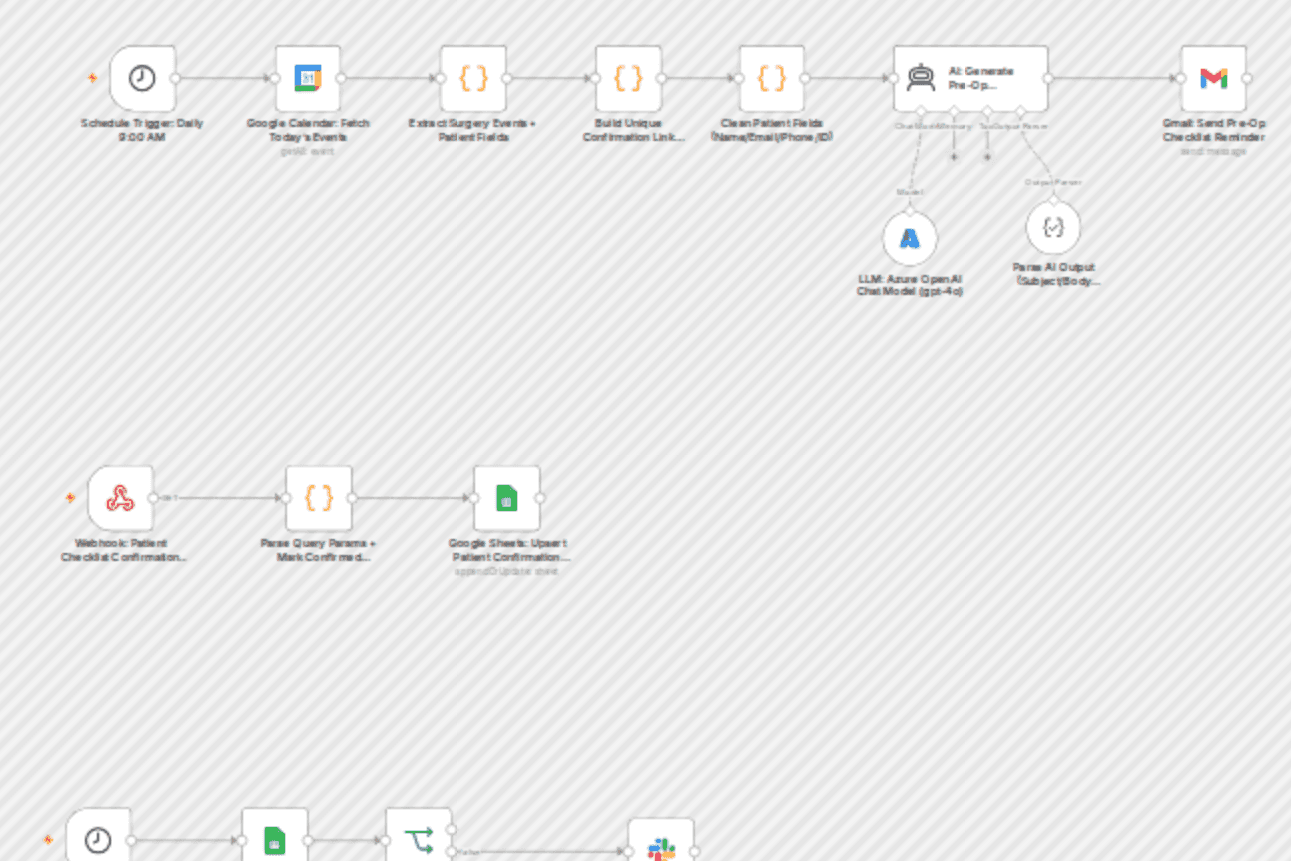Select the AI Generate Pre-Op agent node
The height and width of the screenshot is (861, 1291).
971,78
